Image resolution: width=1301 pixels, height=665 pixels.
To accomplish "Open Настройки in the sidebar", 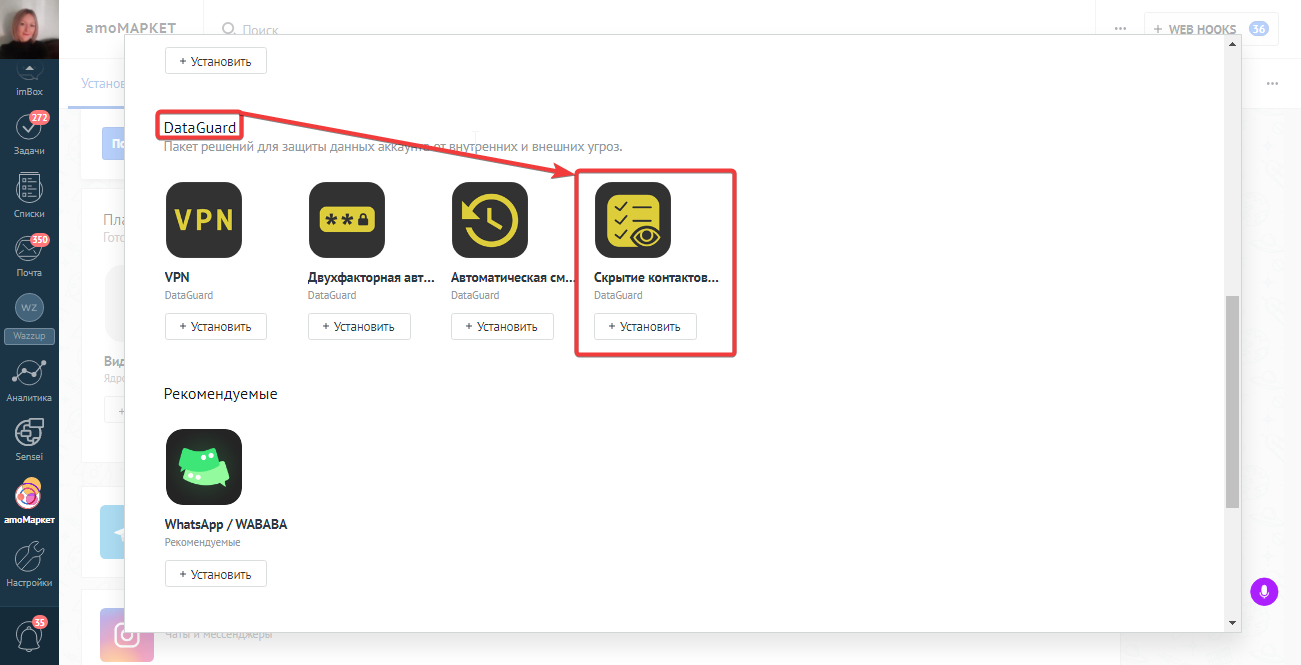I will pos(29,564).
